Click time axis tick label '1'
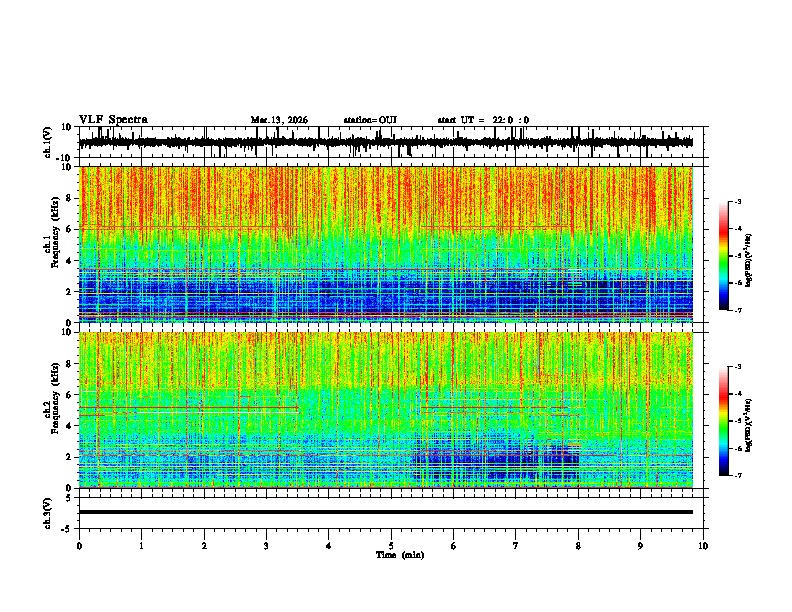 click(141, 546)
